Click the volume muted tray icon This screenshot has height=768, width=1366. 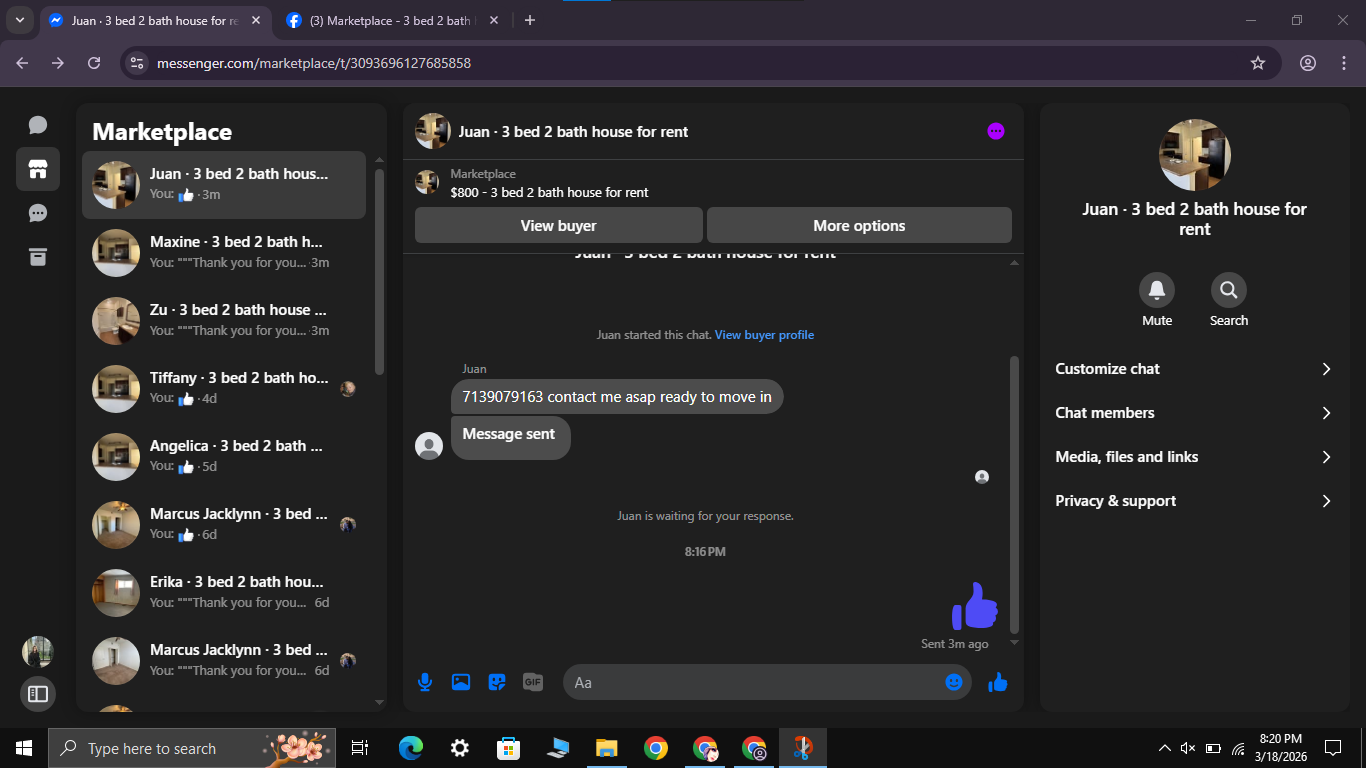pos(1188,748)
